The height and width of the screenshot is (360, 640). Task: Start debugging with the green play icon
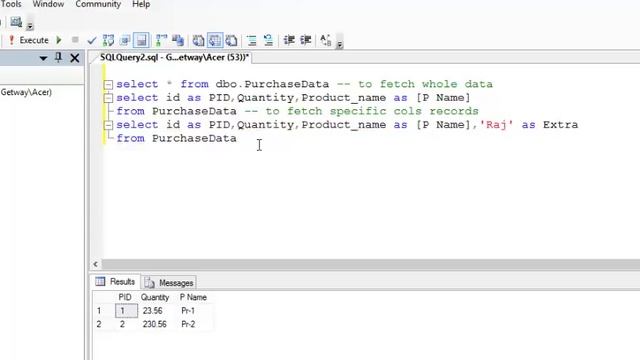coord(59,40)
